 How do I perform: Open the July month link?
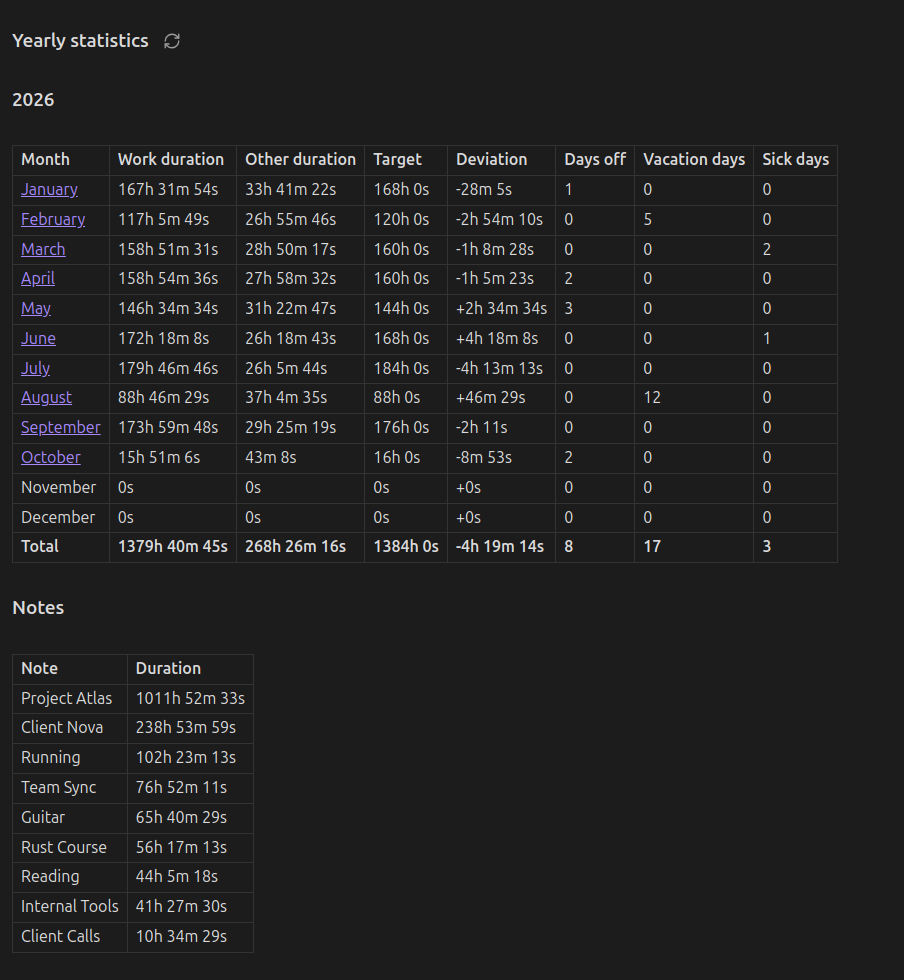(x=36, y=368)
